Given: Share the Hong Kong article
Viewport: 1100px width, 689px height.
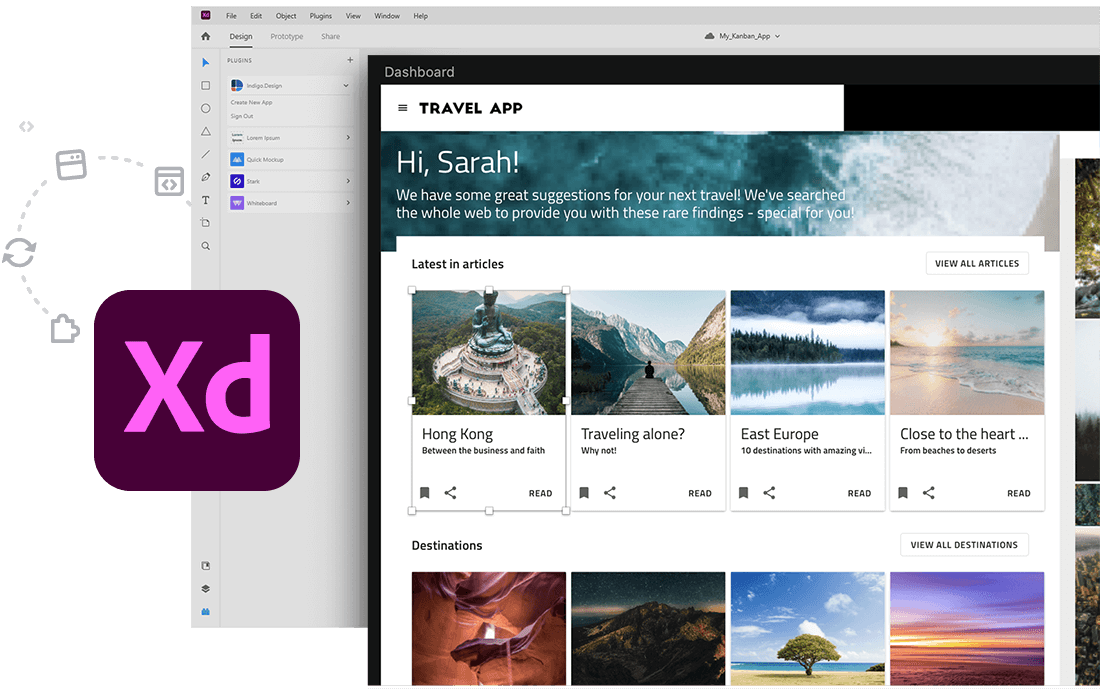Looking at the screenshot, I should [x=450, y=493].
